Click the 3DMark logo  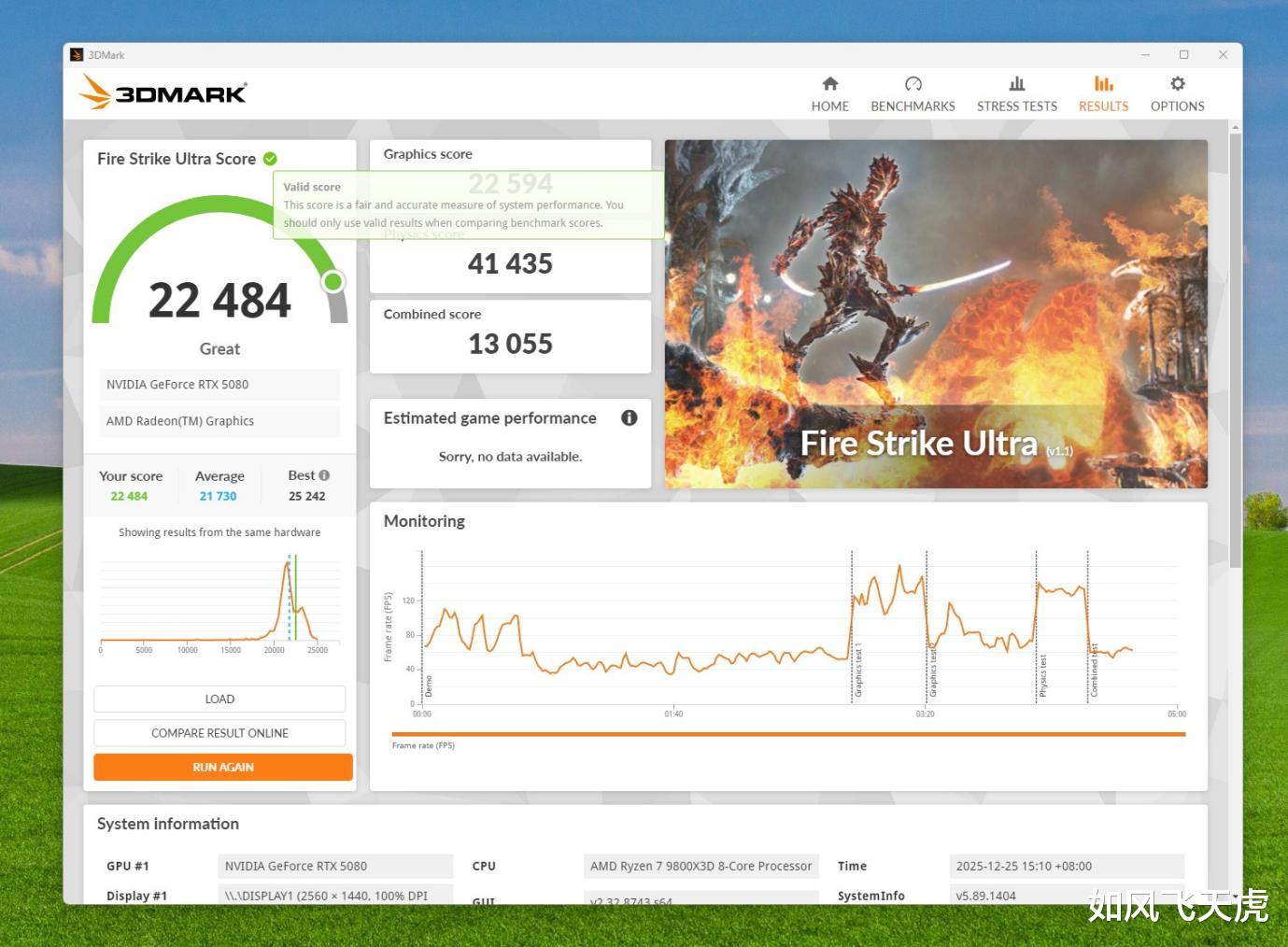163,92
